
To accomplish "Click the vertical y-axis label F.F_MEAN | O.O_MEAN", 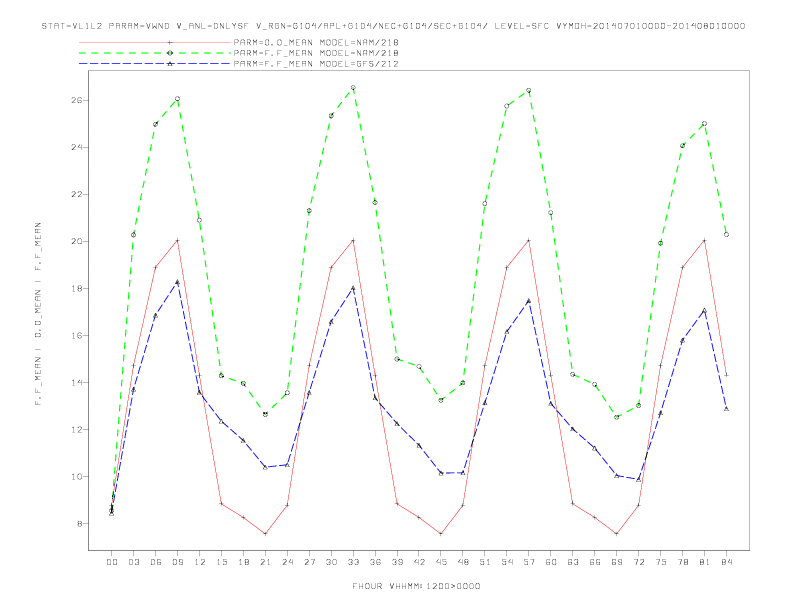I will click(38, 314).
